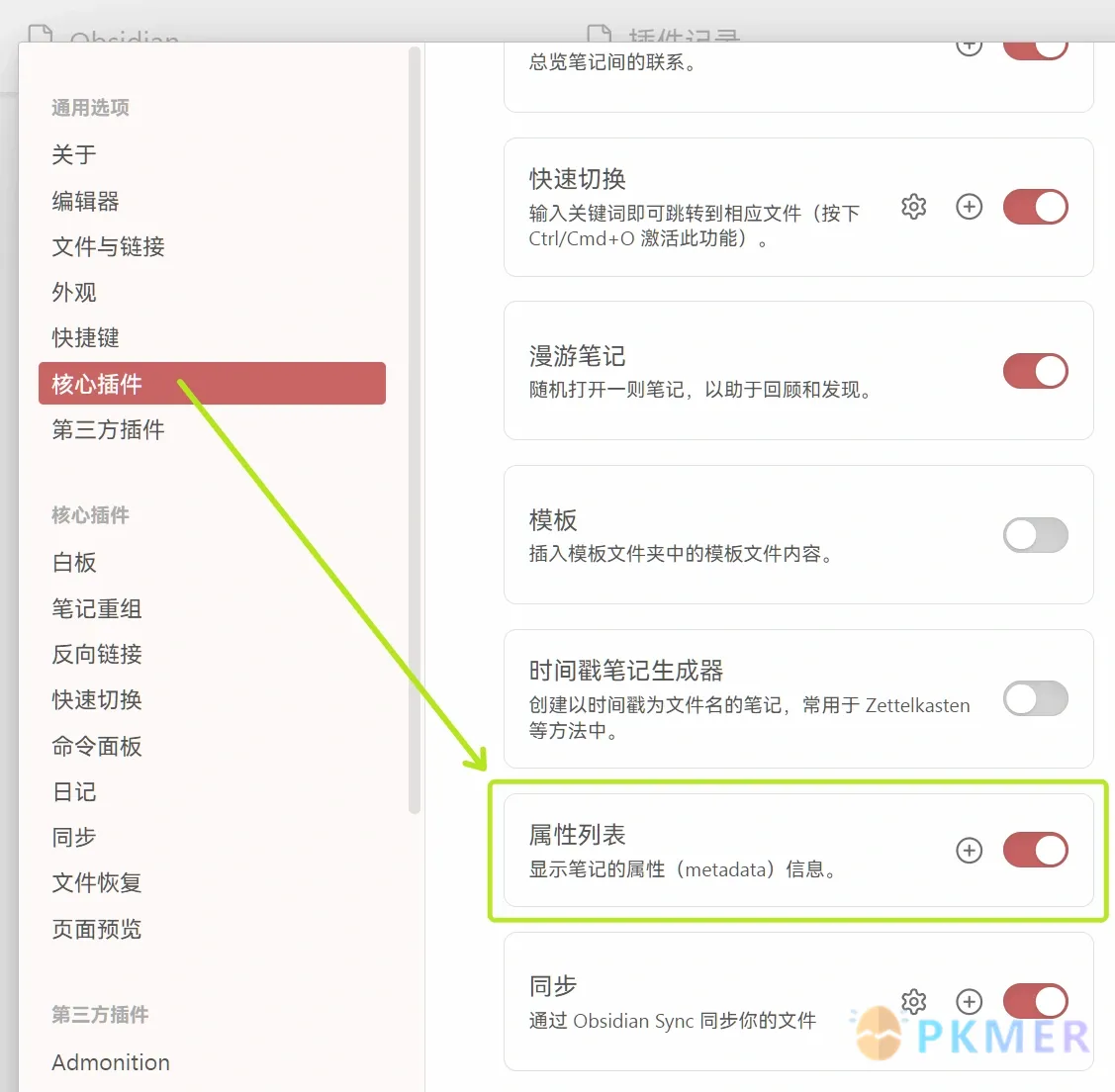
Task: Click the 属性列表 plugin title
Action: click(578, 835)
